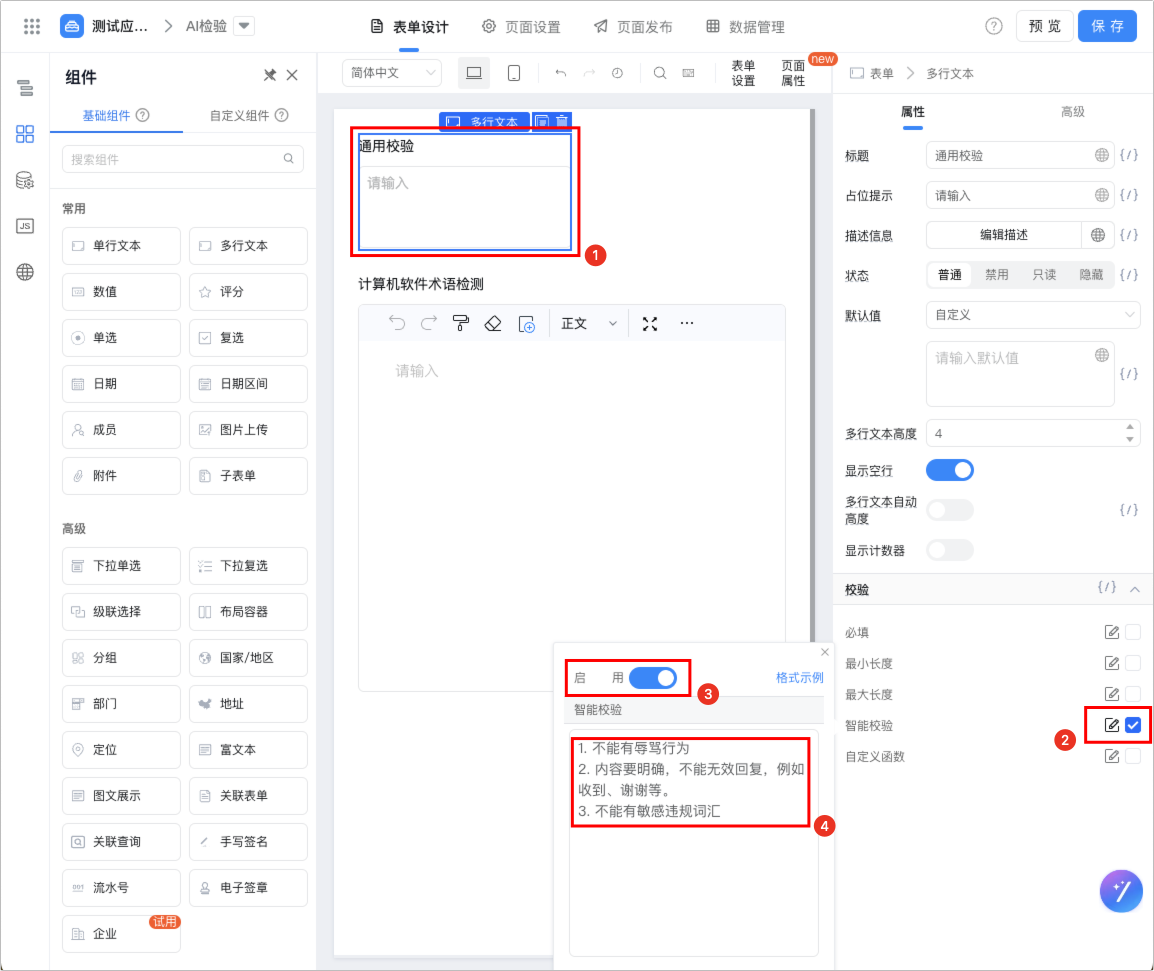Screen dimensions: 1154x971
Task: Open the 正文 paragraph style dropdown
Action: 589,323
